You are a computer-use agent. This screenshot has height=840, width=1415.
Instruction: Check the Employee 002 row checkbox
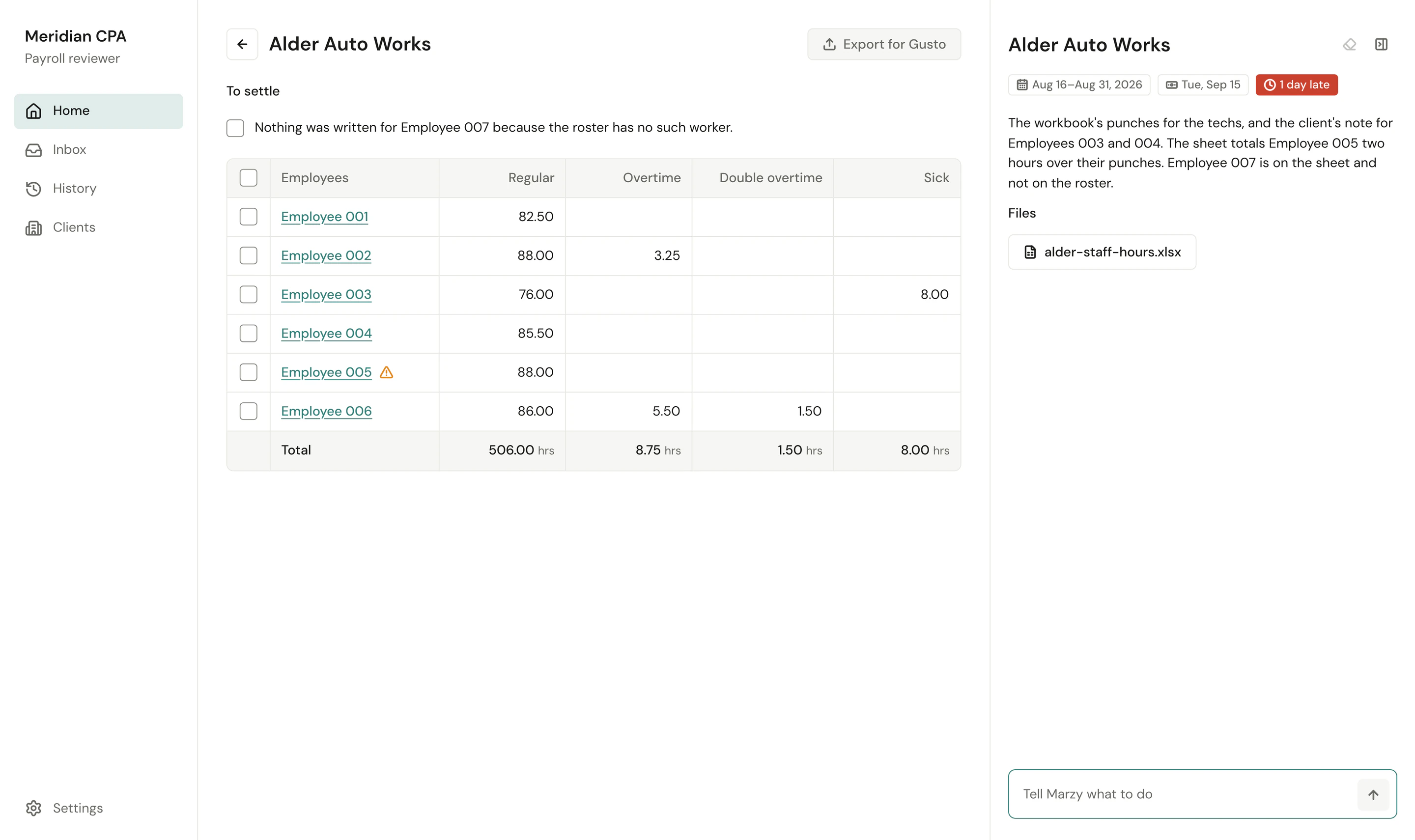tap(249, 255)
